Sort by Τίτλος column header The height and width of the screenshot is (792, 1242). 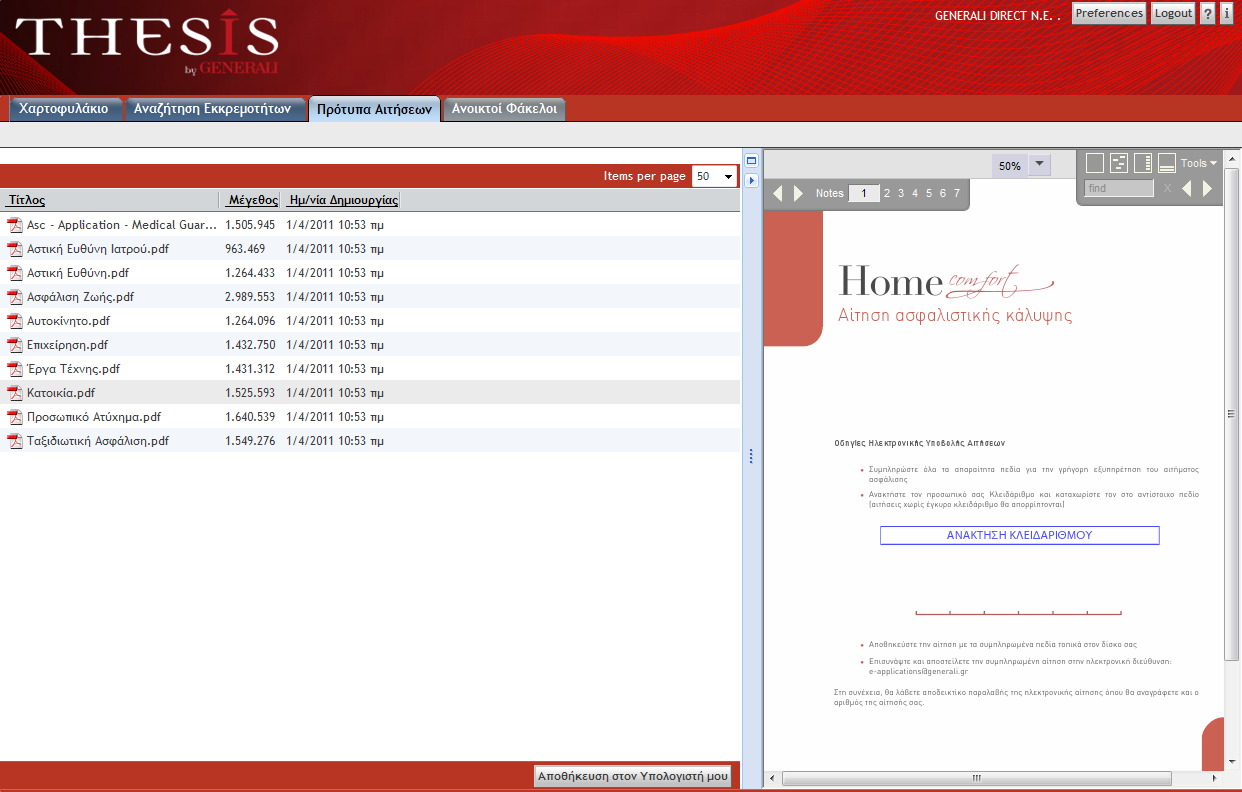[26, 200]
